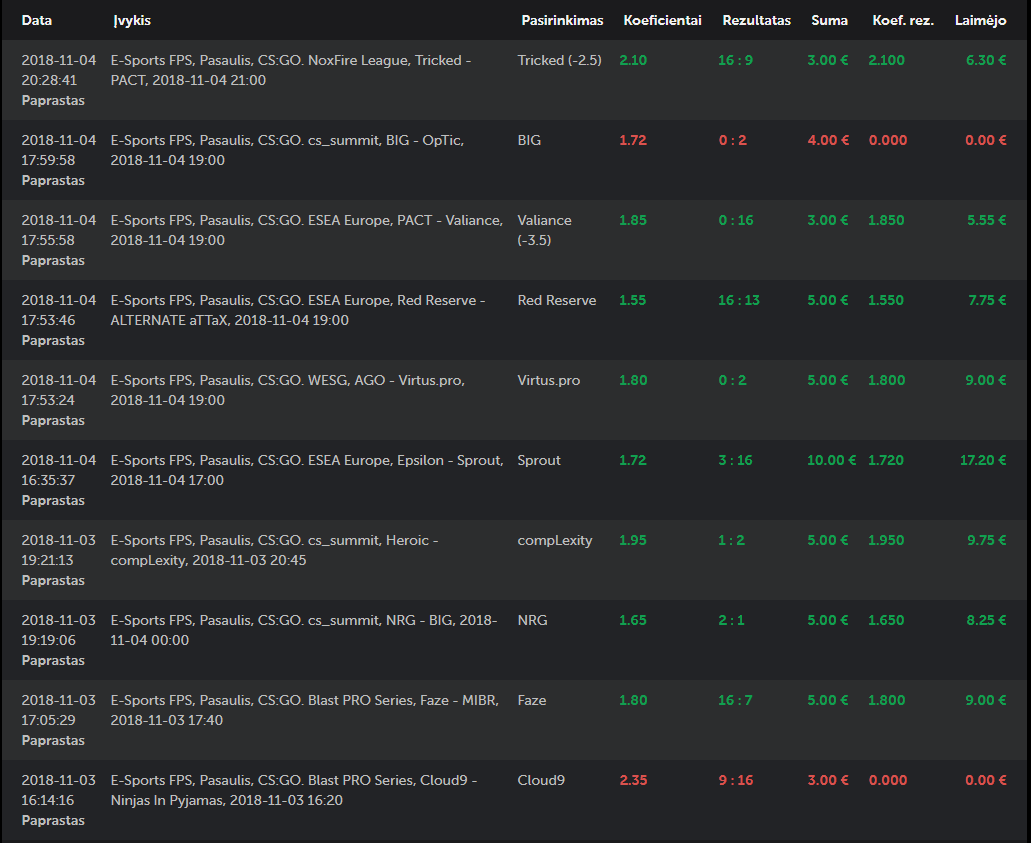Viewport: 1031px width, 843px height.
Task: Click the 2018-11-03 16:14:16 timestamp
Action: 59,790
